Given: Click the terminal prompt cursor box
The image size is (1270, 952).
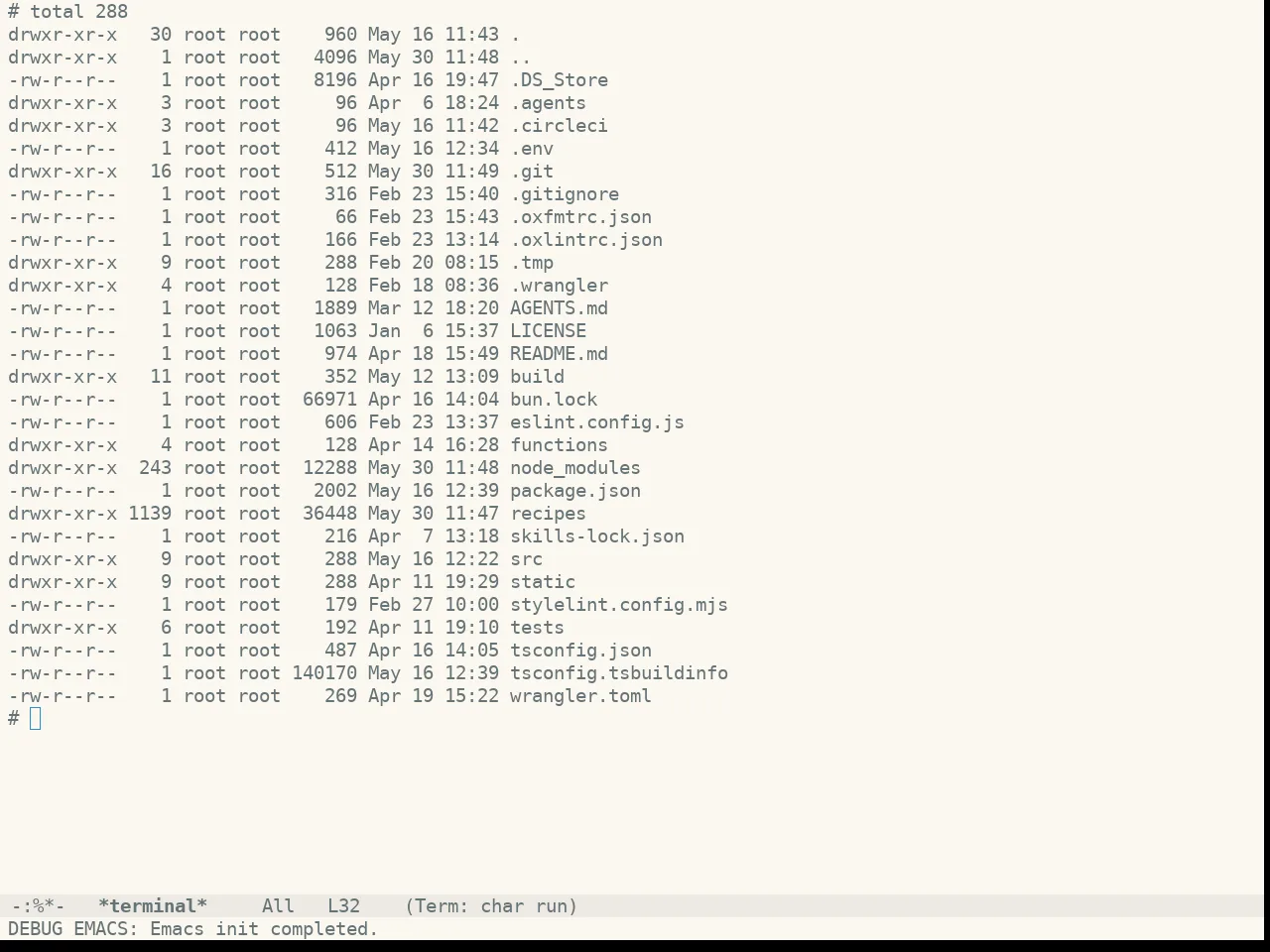Looking at the screenshot, I should click(x=36, y=719).
